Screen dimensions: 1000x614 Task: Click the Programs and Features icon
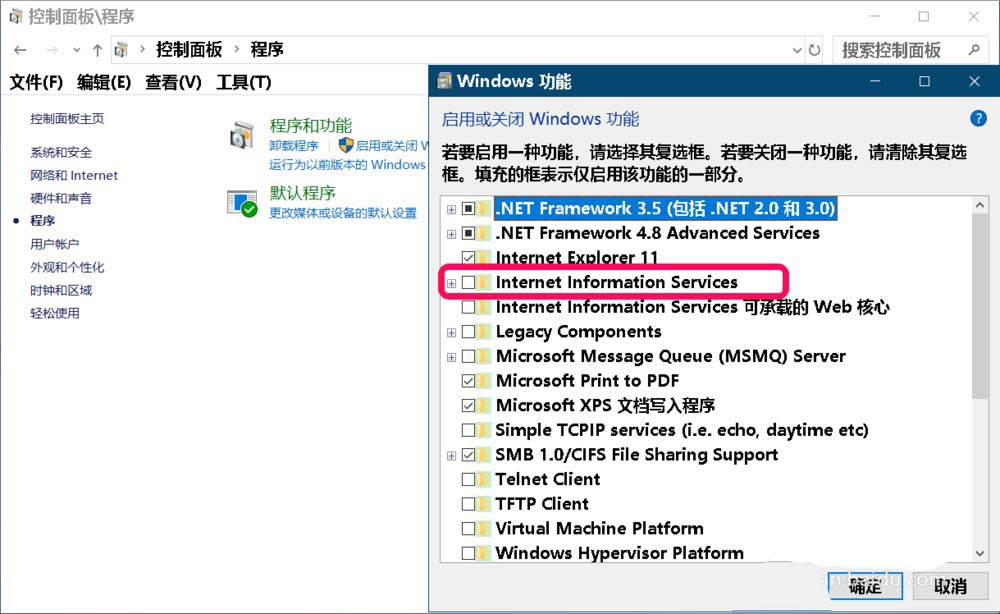(x=243, y=136)
